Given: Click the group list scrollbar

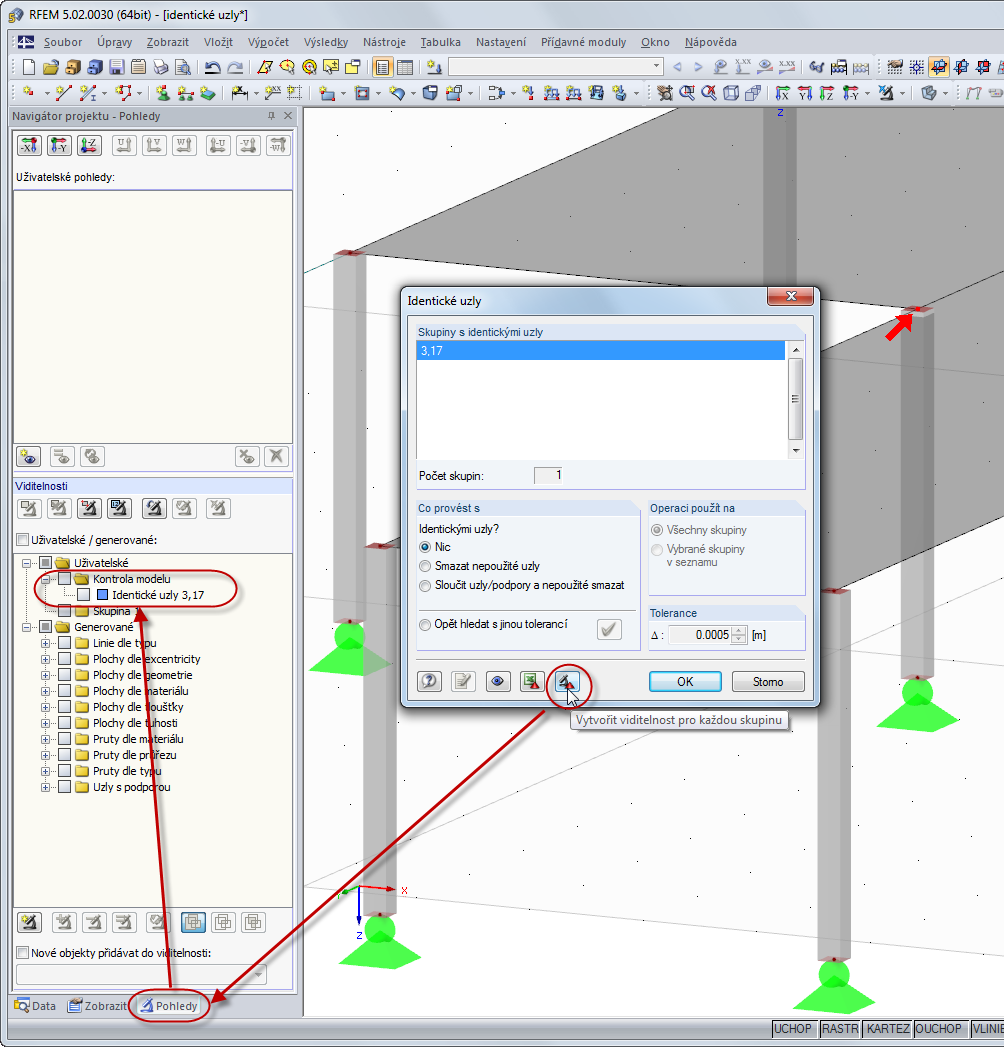Looking at the screenshot, I should tap(795, 399).
